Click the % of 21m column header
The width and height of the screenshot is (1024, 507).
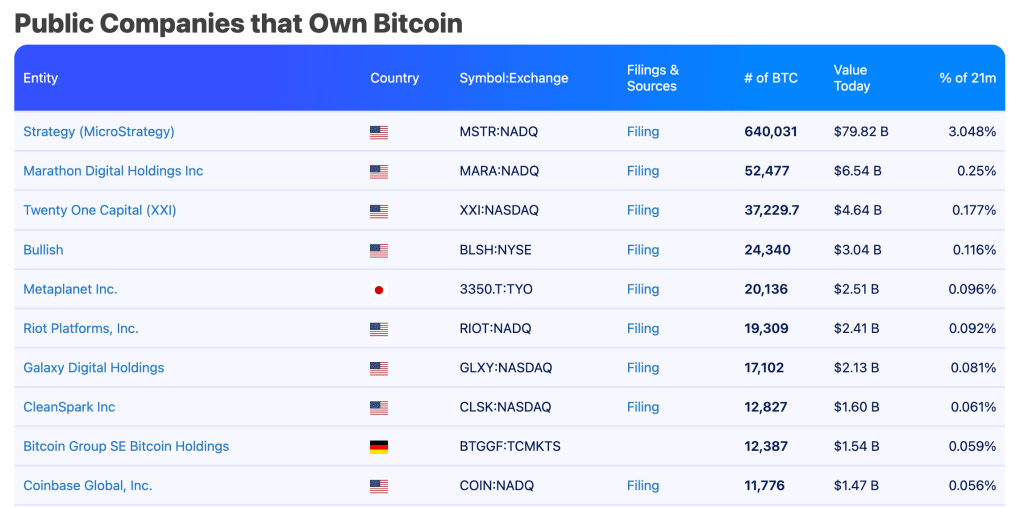tap(967, 78)
